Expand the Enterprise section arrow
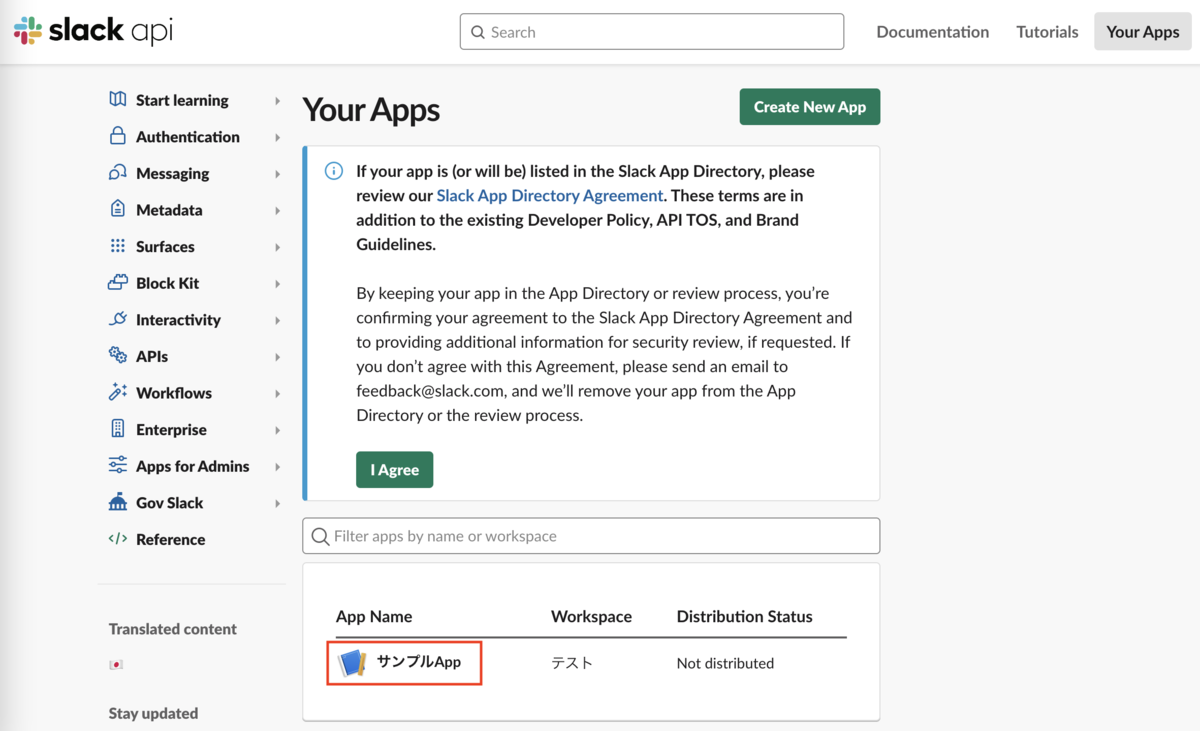This screenshot has height=731, width=1200. (x=278, y=430)
